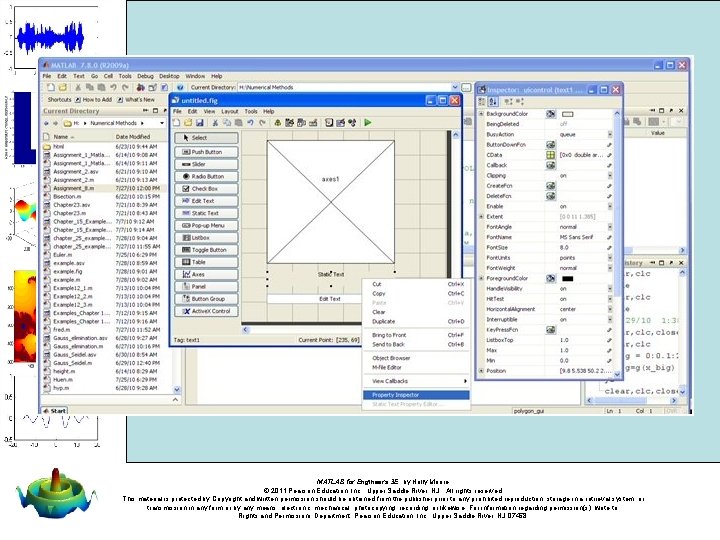The width and height of the screenshot is (720, 540).
Task: Click the GUIDE icon in MATLAB main toolbar
Action: coord(152,87)
